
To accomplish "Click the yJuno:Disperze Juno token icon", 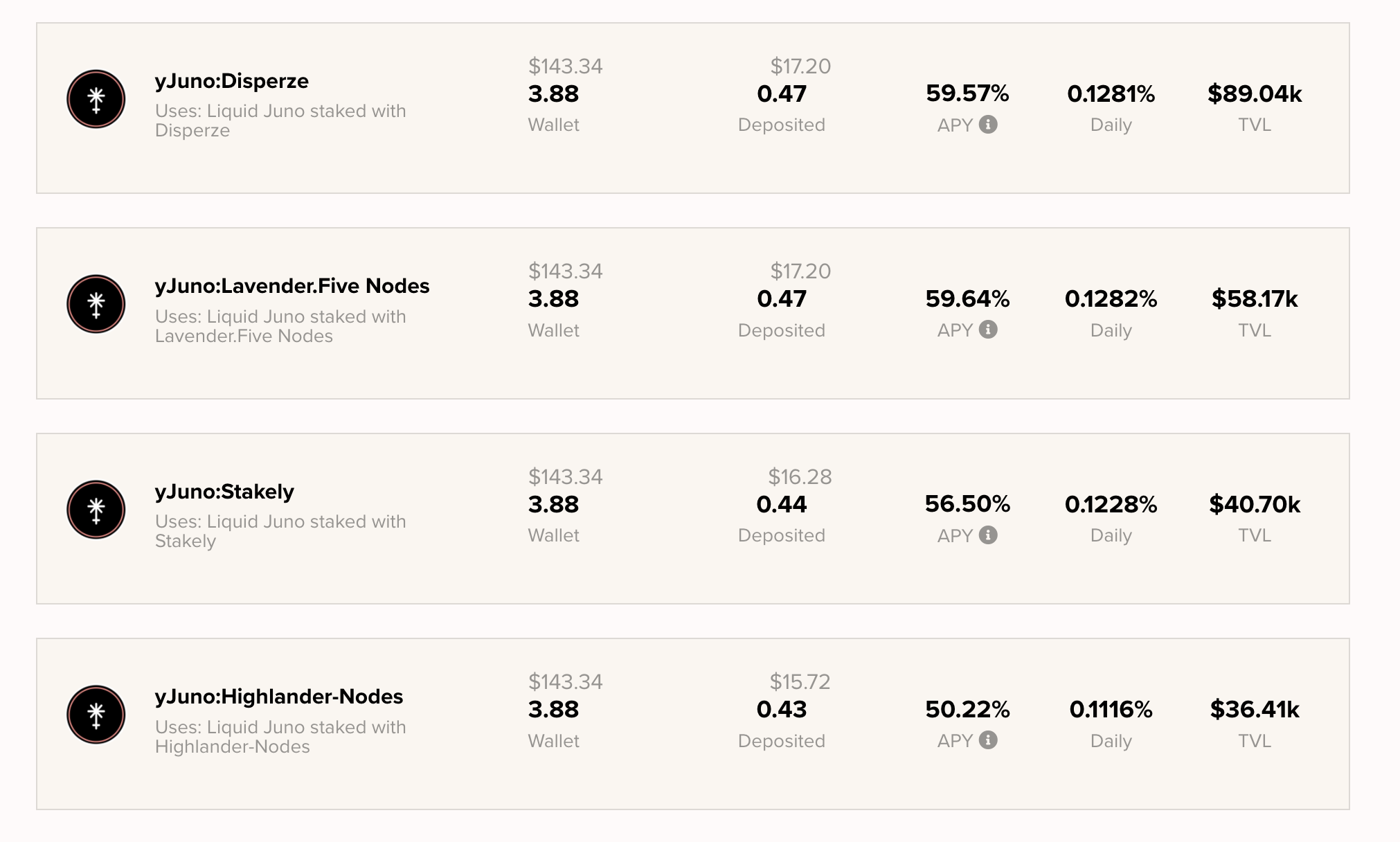I will pyautogui.click(x=96, y=99).
